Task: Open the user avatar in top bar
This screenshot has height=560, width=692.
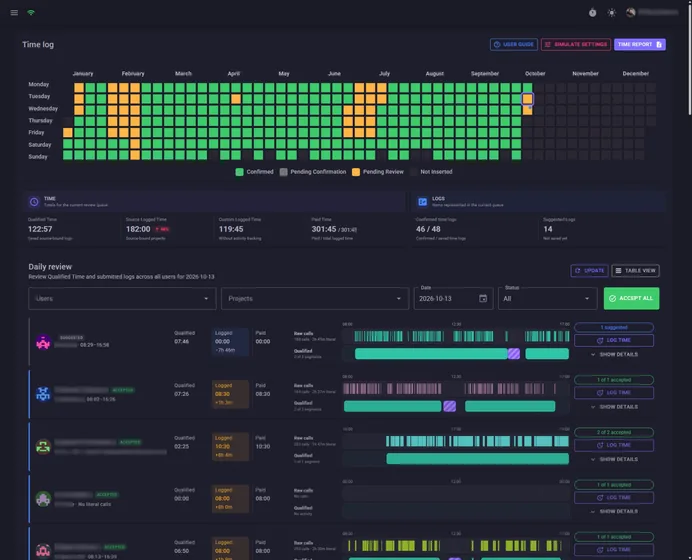Action: pyautogui.click(x=631, y=13)
